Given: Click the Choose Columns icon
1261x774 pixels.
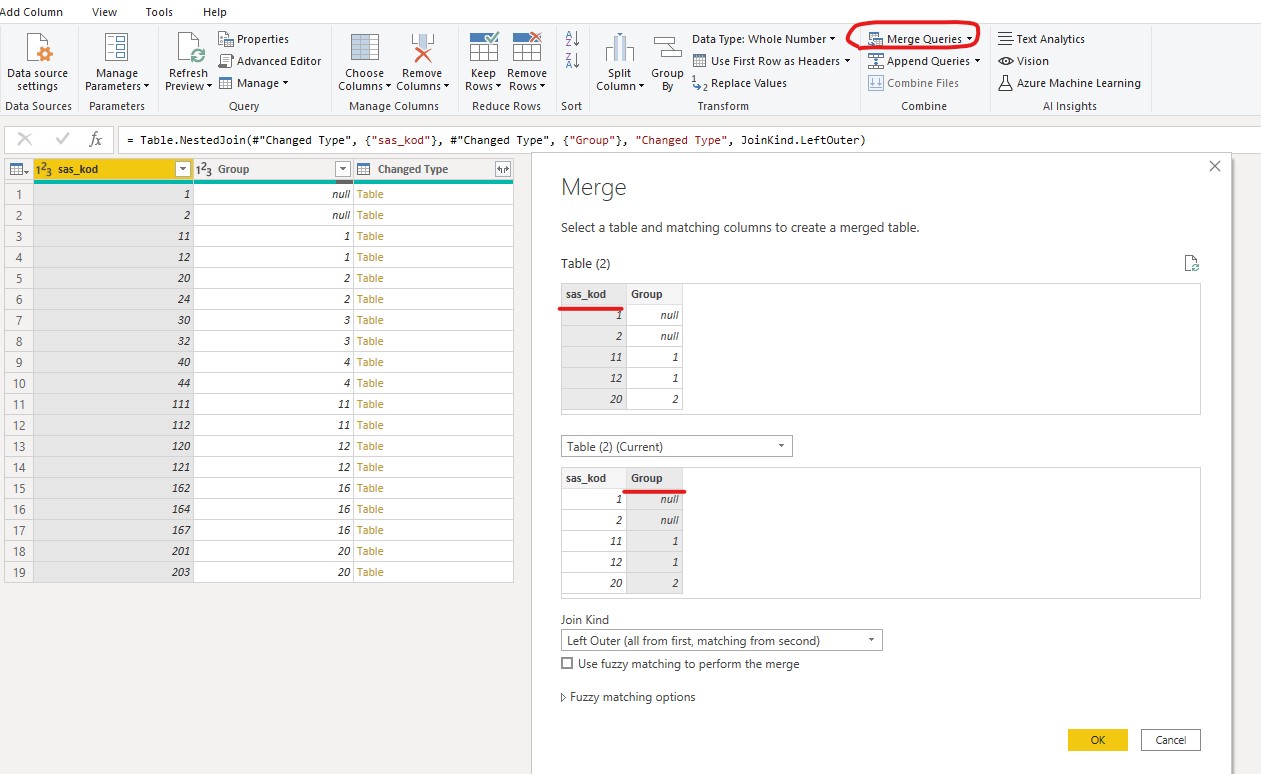Looking at the screenshot, I should pos(365,48).
